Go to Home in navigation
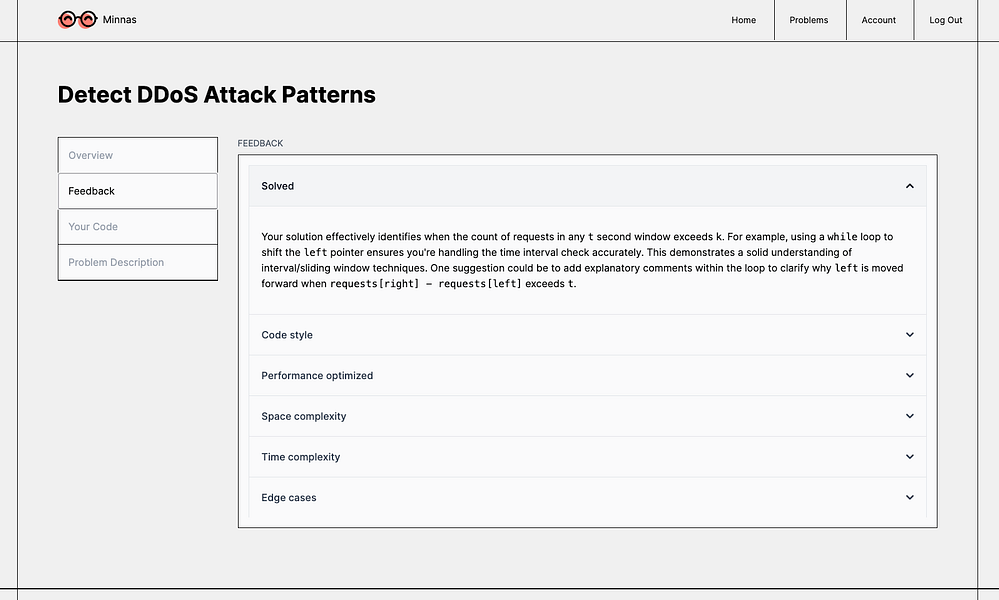This screenshot has width=999, height=600. [x=743, y=20]
